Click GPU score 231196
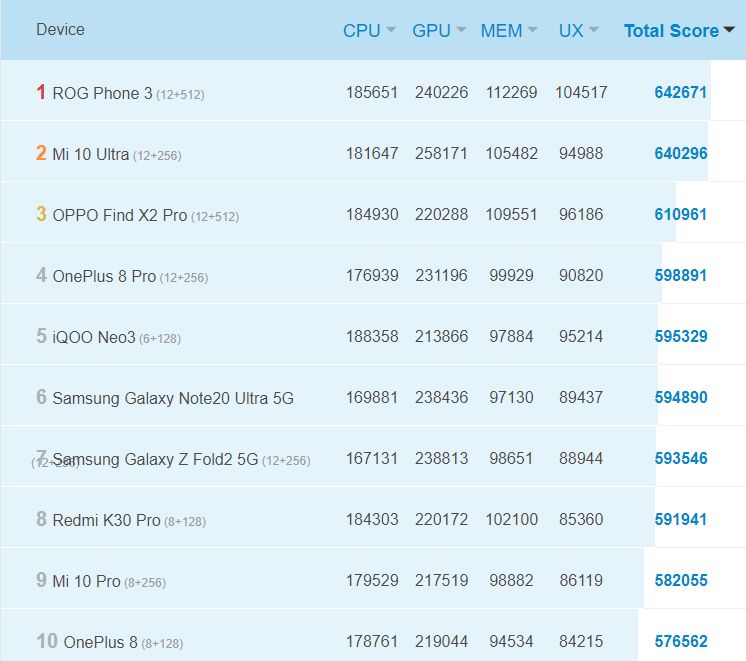Screen dimensions: 746x661 tap(442, 275)
